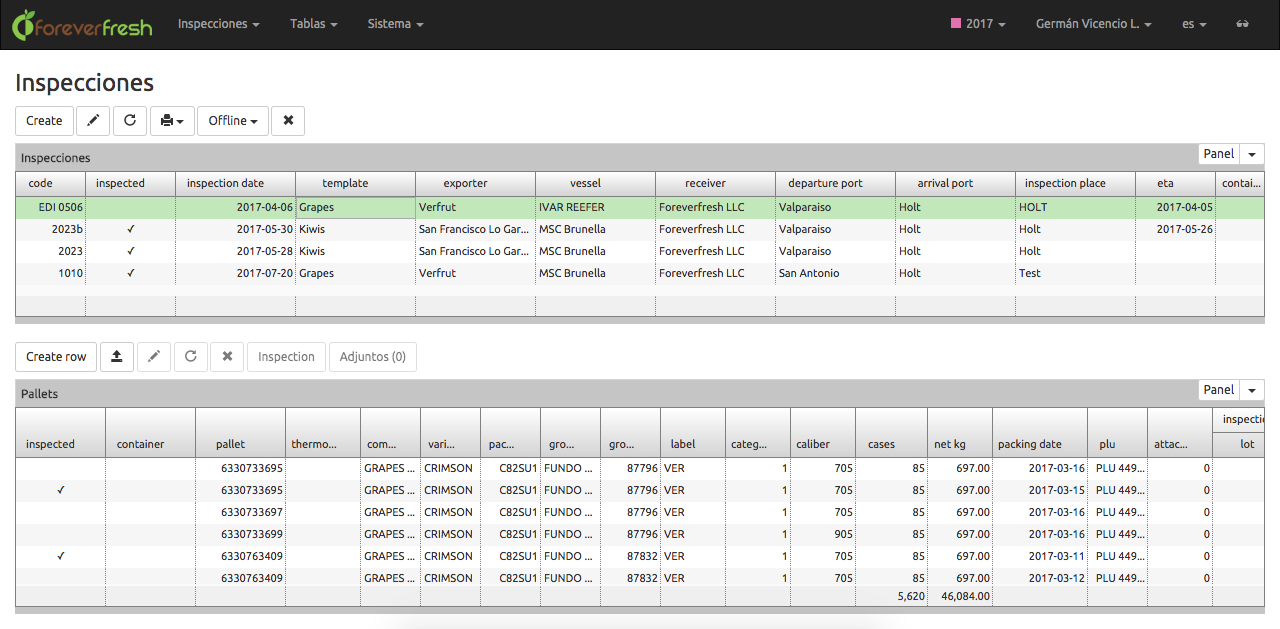Sort pallets by net kg column header
The width and height of the screenshot is (1280, 629).
click(x=960, y=433)
